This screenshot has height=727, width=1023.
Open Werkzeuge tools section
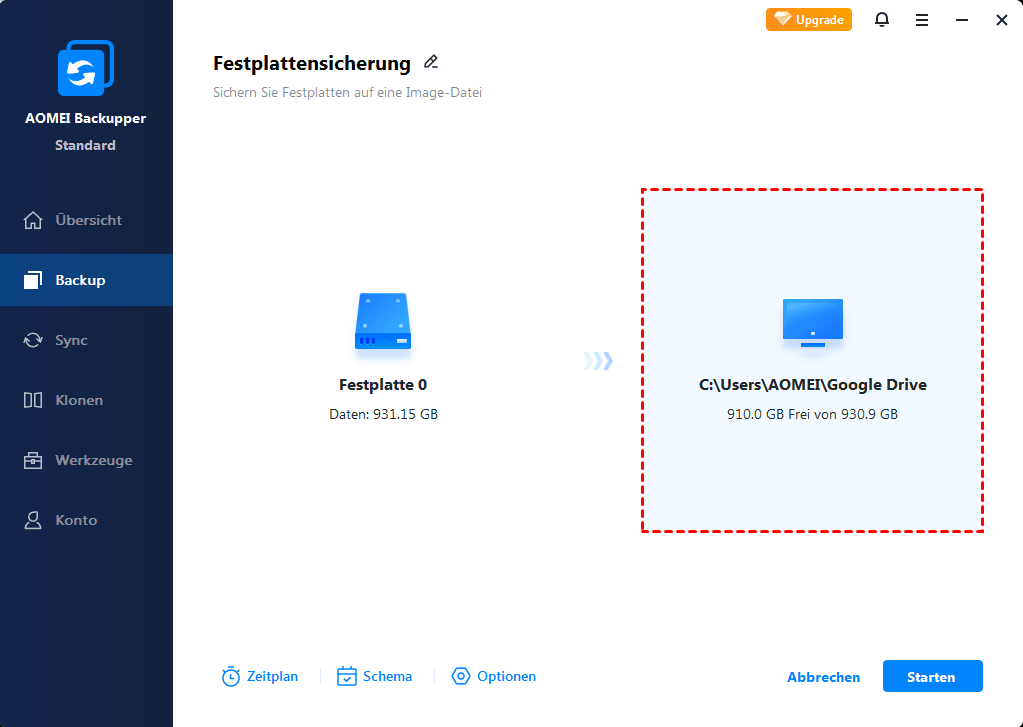[86, 460]
